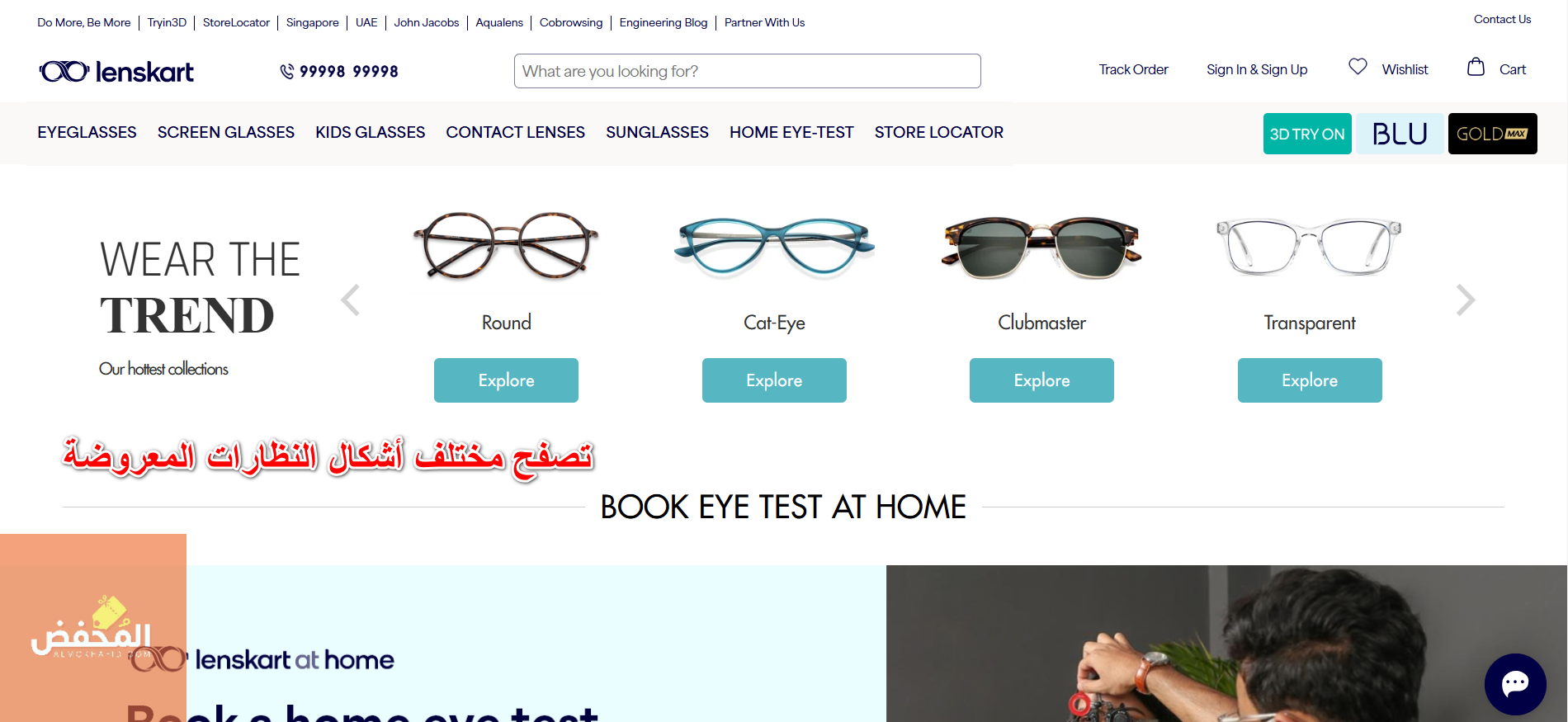The height and width of the screenshot is (722, 1568).
Task: Select the Transparent glasses thumbnail
Action: 1309,247
